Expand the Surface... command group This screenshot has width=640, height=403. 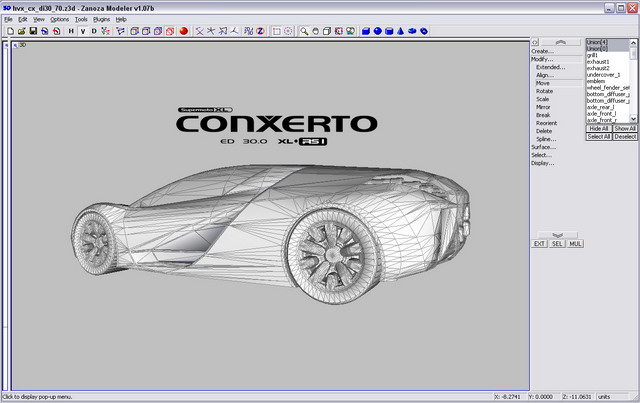(542, 147)
